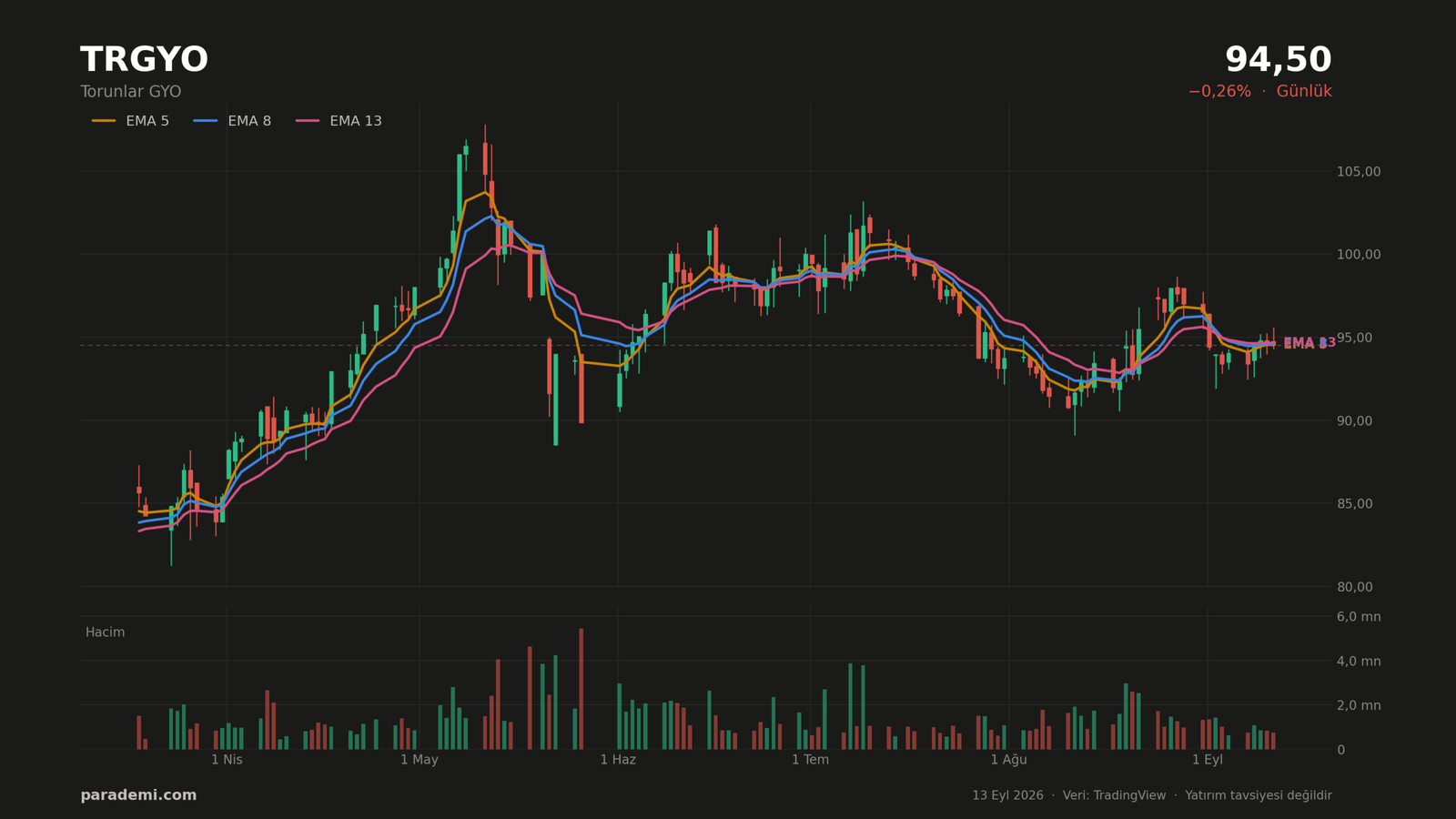1456x819 pixels.
Task: Click the 1 Haz date label
Action: [618, 760]
